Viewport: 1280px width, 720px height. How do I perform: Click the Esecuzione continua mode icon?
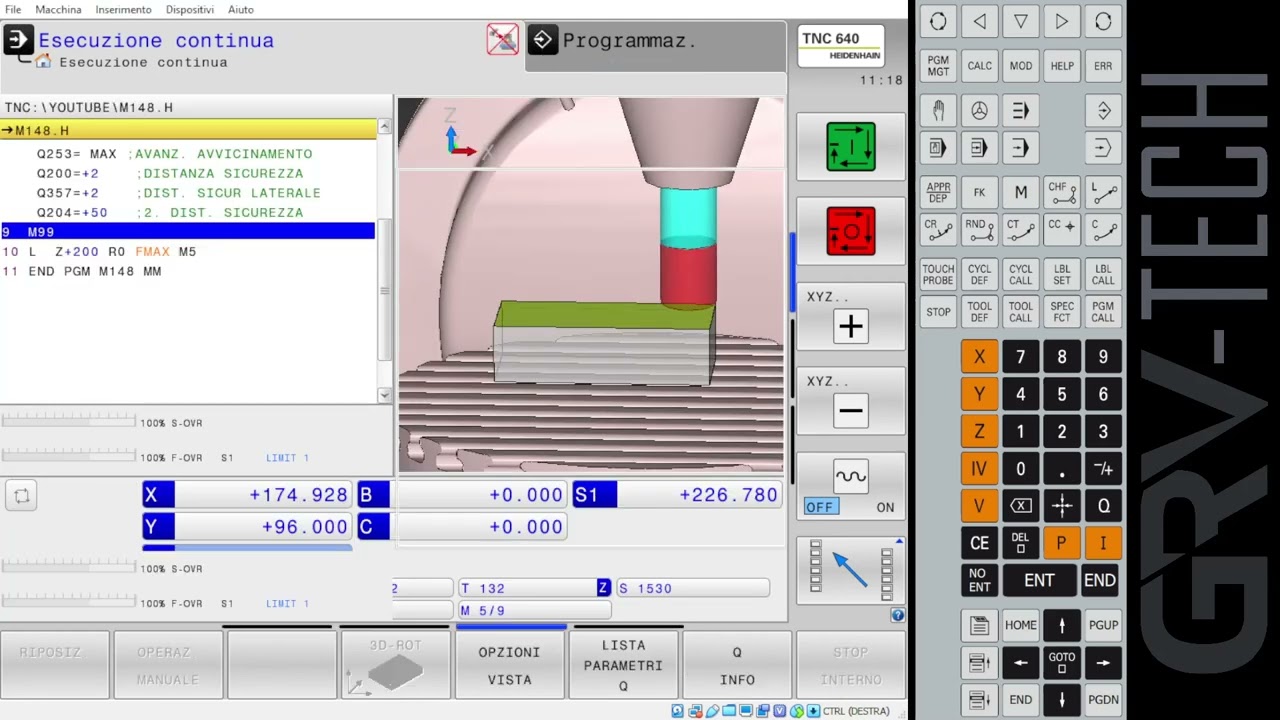(17, 40)
